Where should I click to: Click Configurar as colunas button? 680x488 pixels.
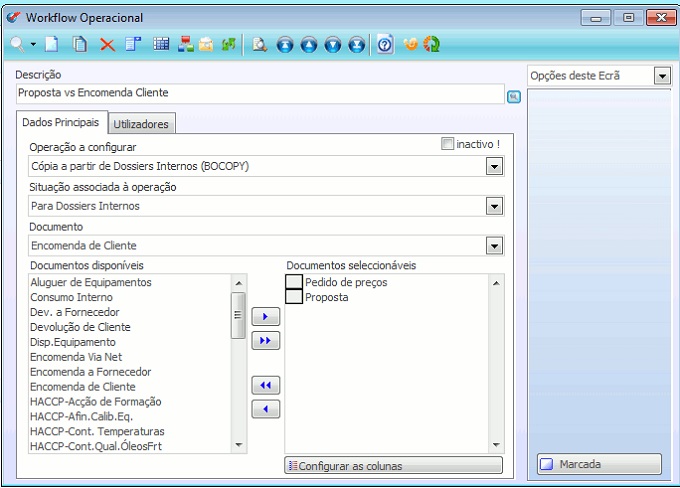394,465
